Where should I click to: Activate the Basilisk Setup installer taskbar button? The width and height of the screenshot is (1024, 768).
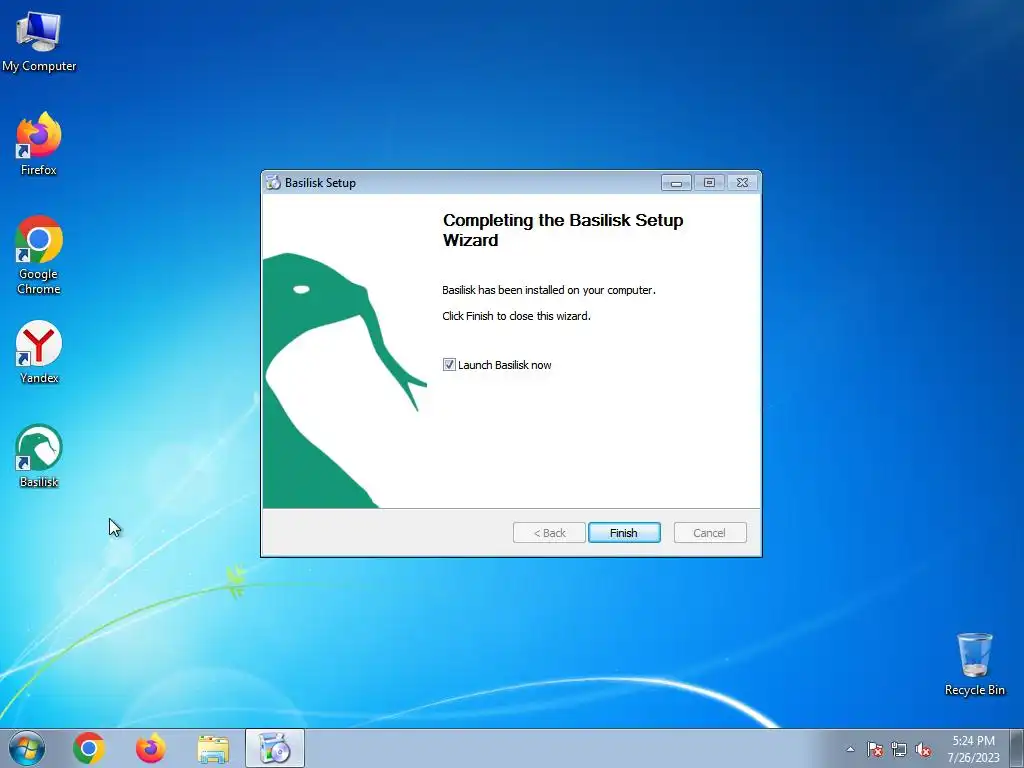pos(275,748)
